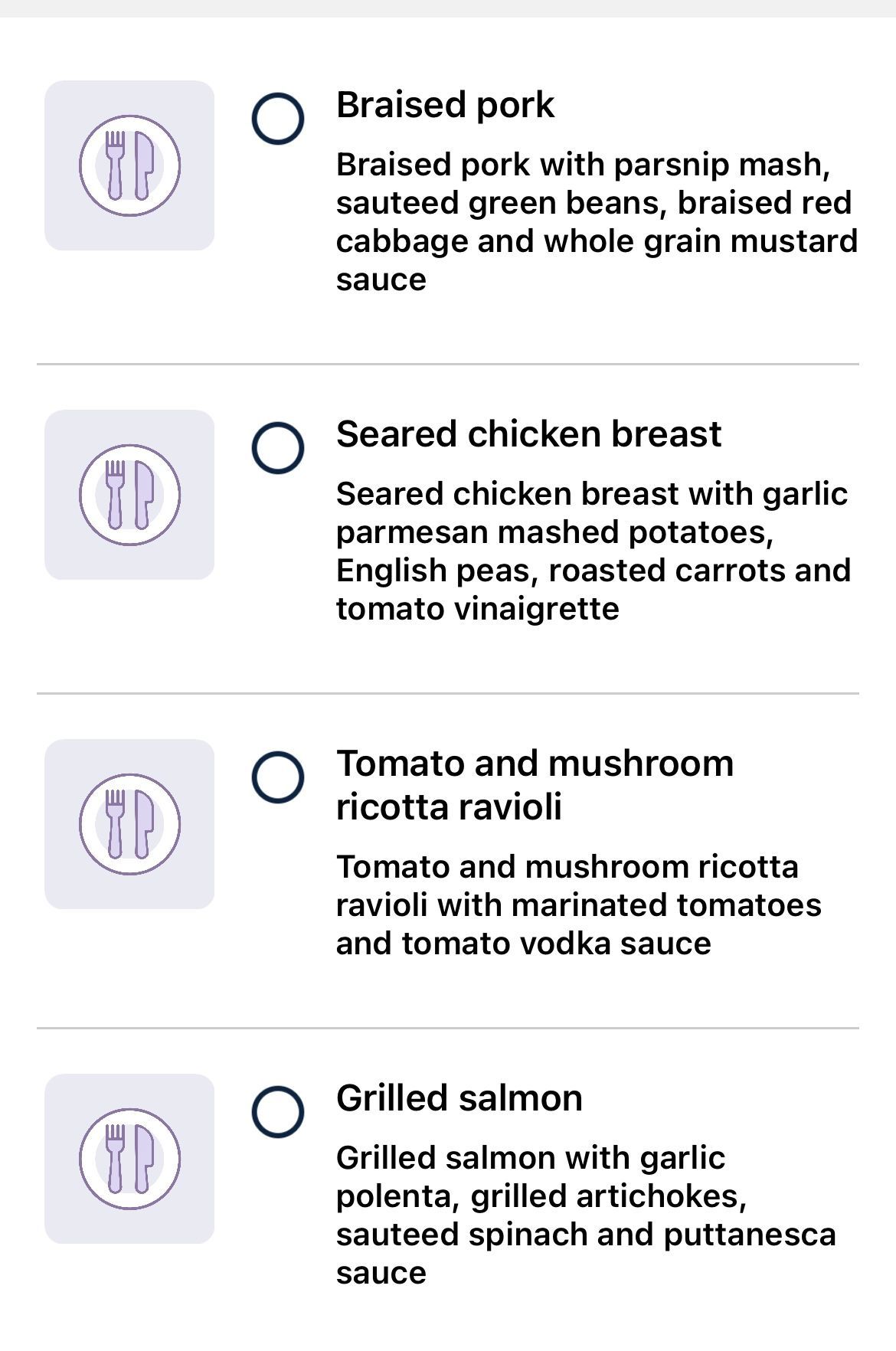Screen dimensions: 896x1351
Task: Click the knife in Grilled salmon's icon
Action: coord(144,1159)
